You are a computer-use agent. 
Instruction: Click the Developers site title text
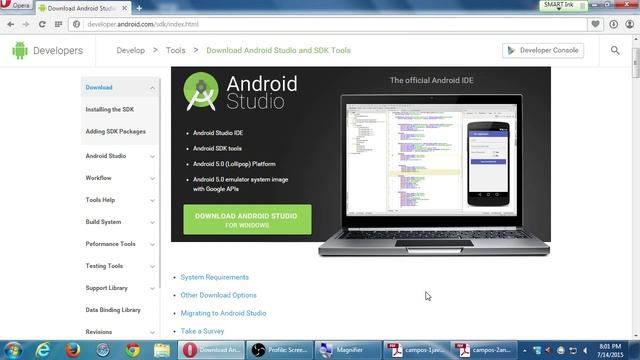click(x=58, y=51)
